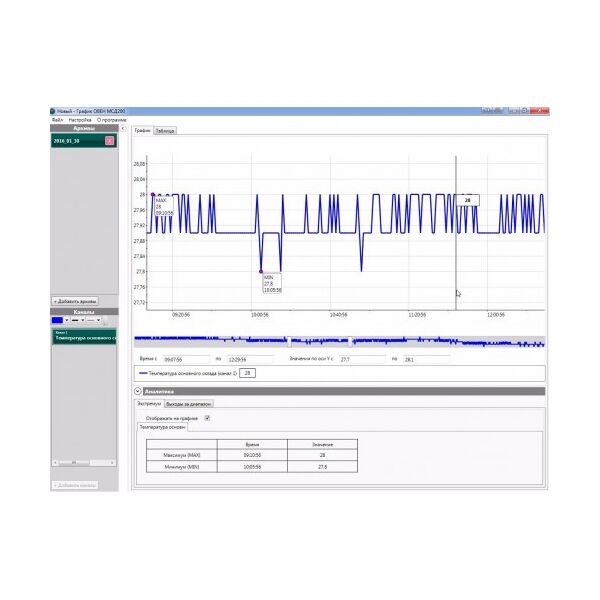Toggle the 'Отображать на графике' checkbox
Viewport: 600px width, 600px height.
207,417
